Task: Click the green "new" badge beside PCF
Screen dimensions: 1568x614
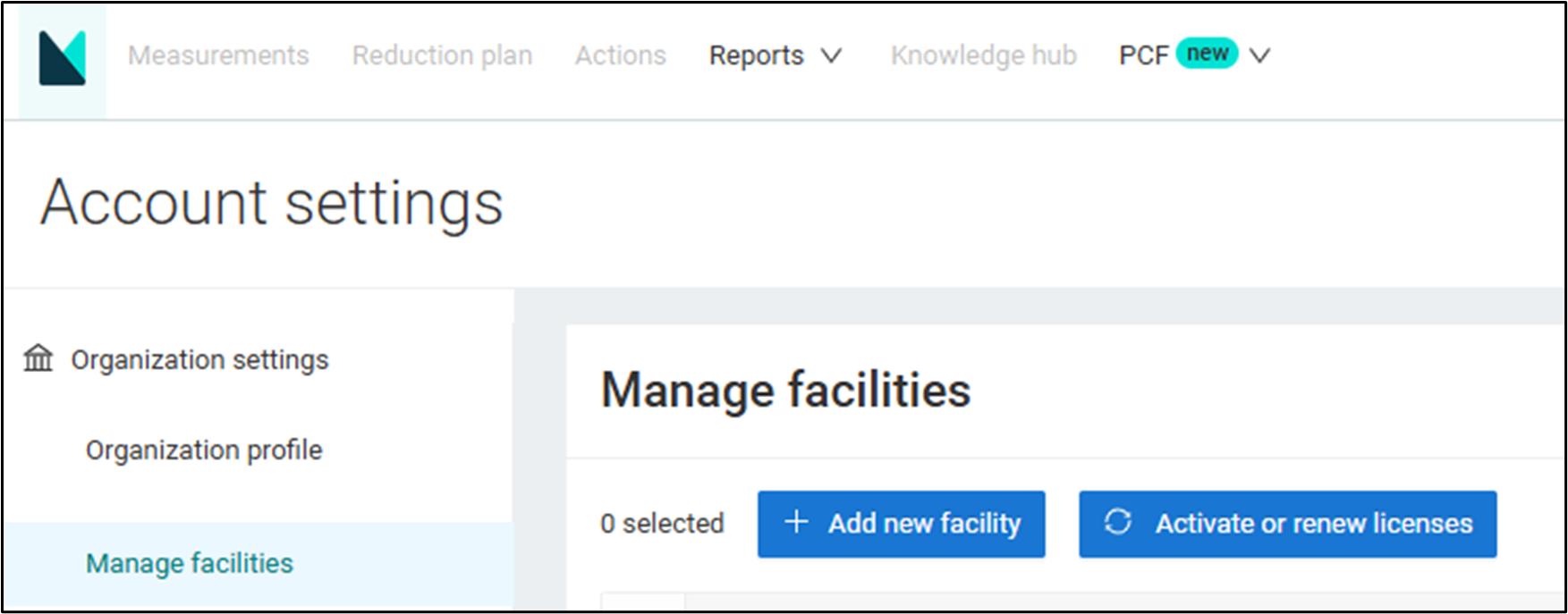Action: (x=1207, y=54)
